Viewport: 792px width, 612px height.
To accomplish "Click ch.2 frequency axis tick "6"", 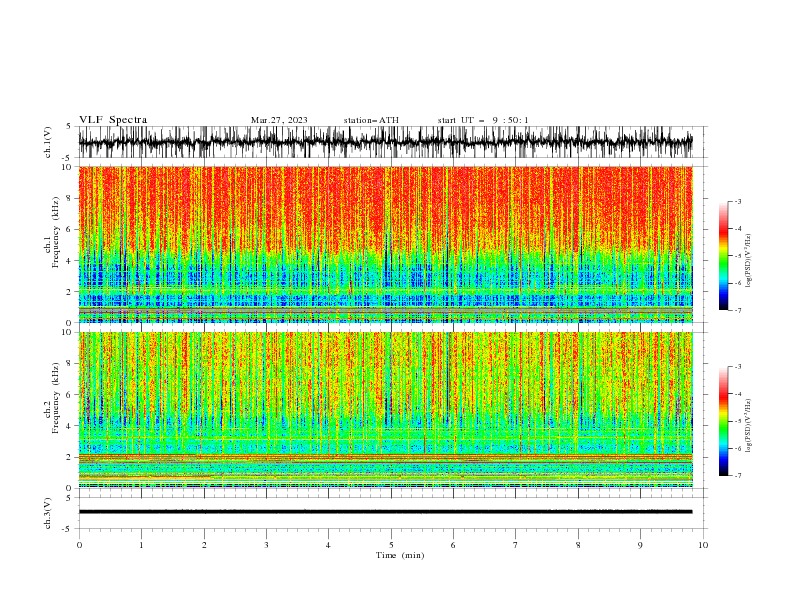I will point(70,395).
